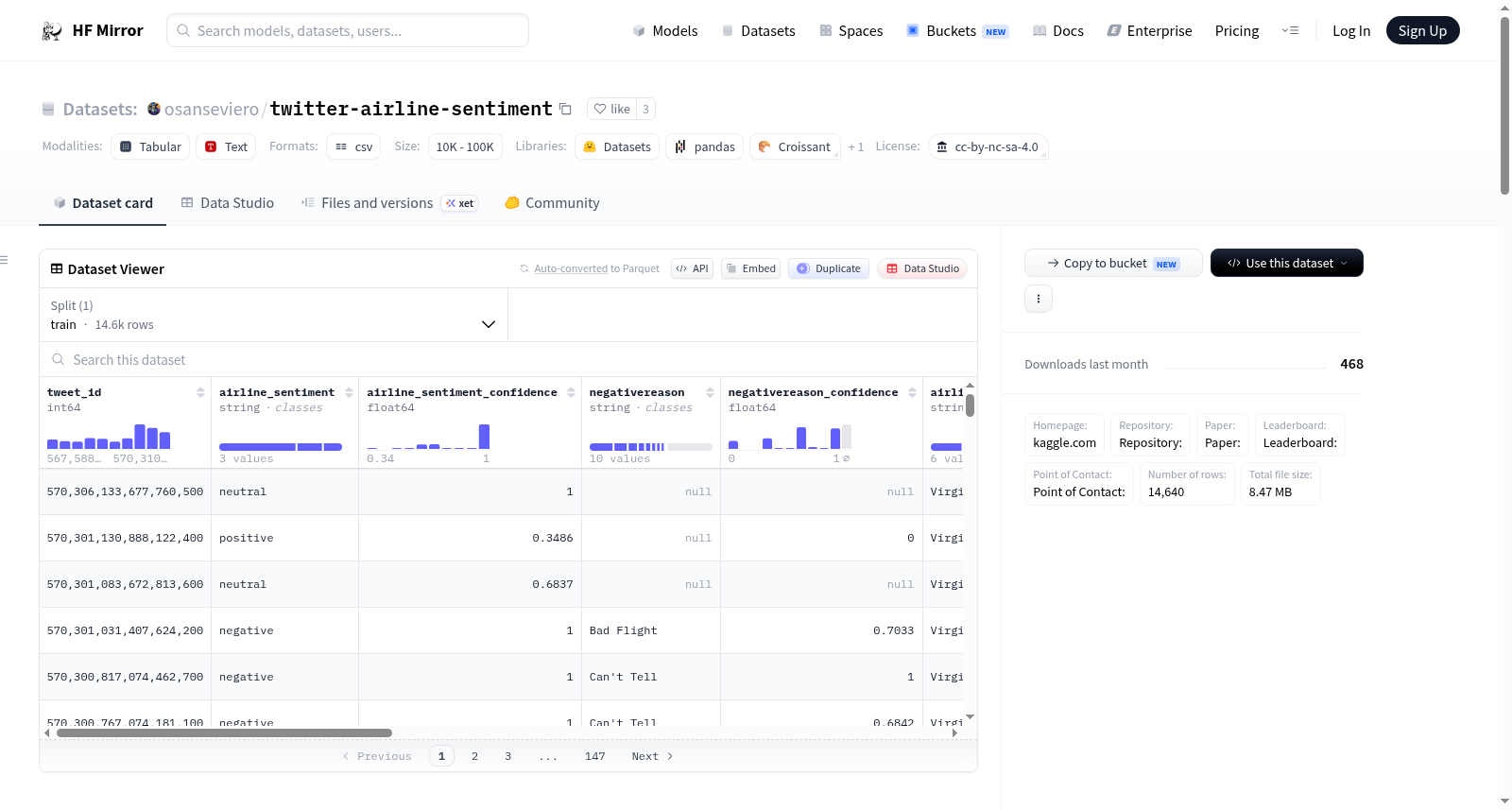Click Copy to bucket button
Image resolution: width=1512 pixels, height=810 pixels.
(x=1113, y=263)
